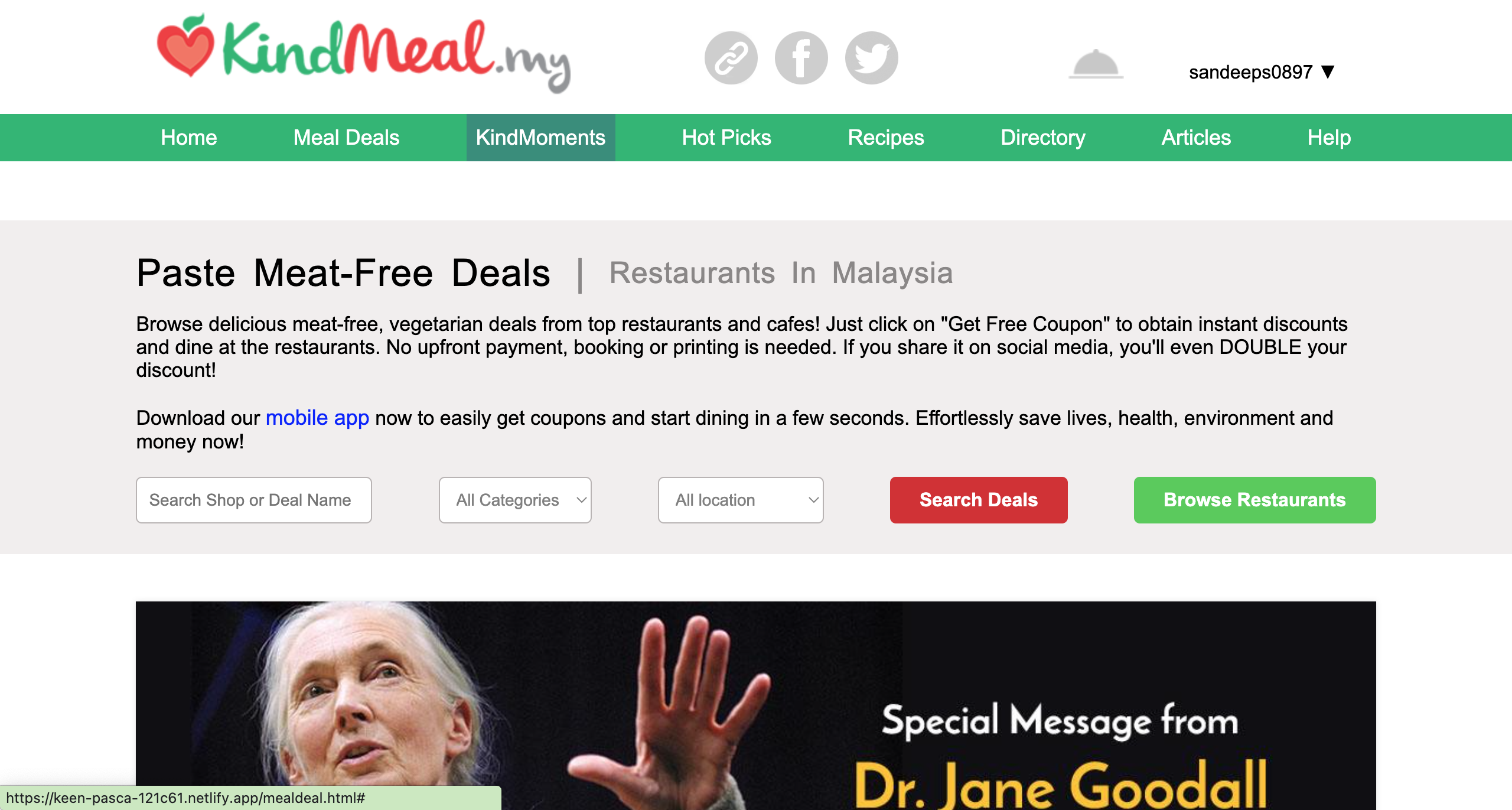Image resolution: width=1512 pixels, height=810 pixels.
Task: Open the Hot Picks menu item
Action: pos(726,138)
